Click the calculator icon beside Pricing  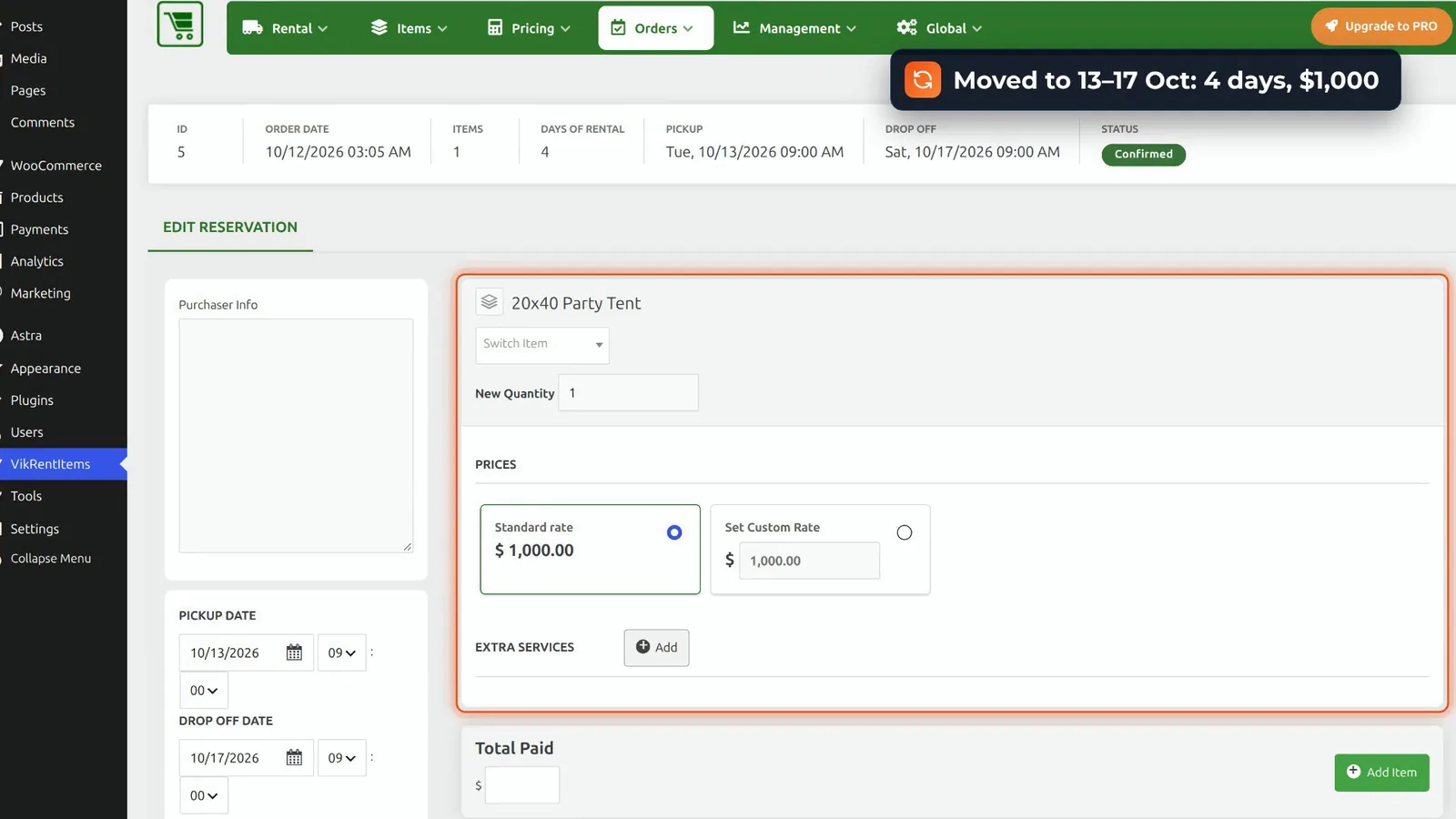click(495, 27)
